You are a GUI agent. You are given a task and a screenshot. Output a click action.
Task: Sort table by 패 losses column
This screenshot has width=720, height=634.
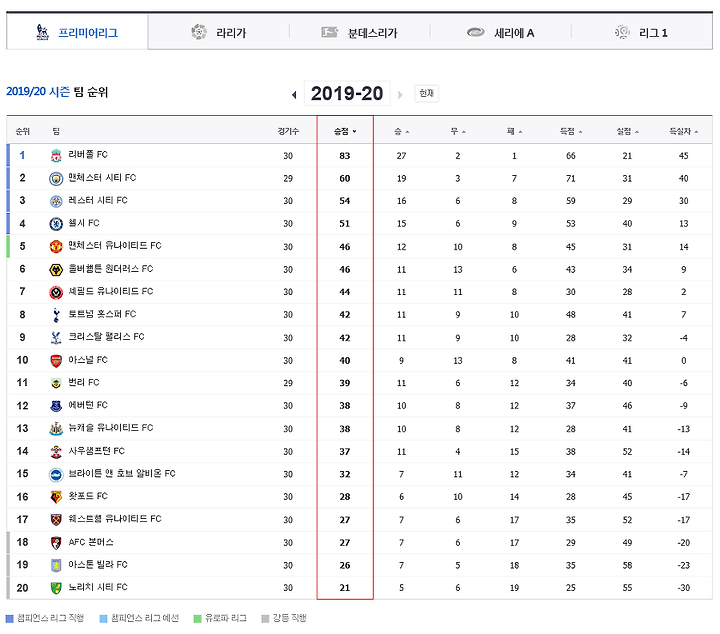[x=514, y=131]
